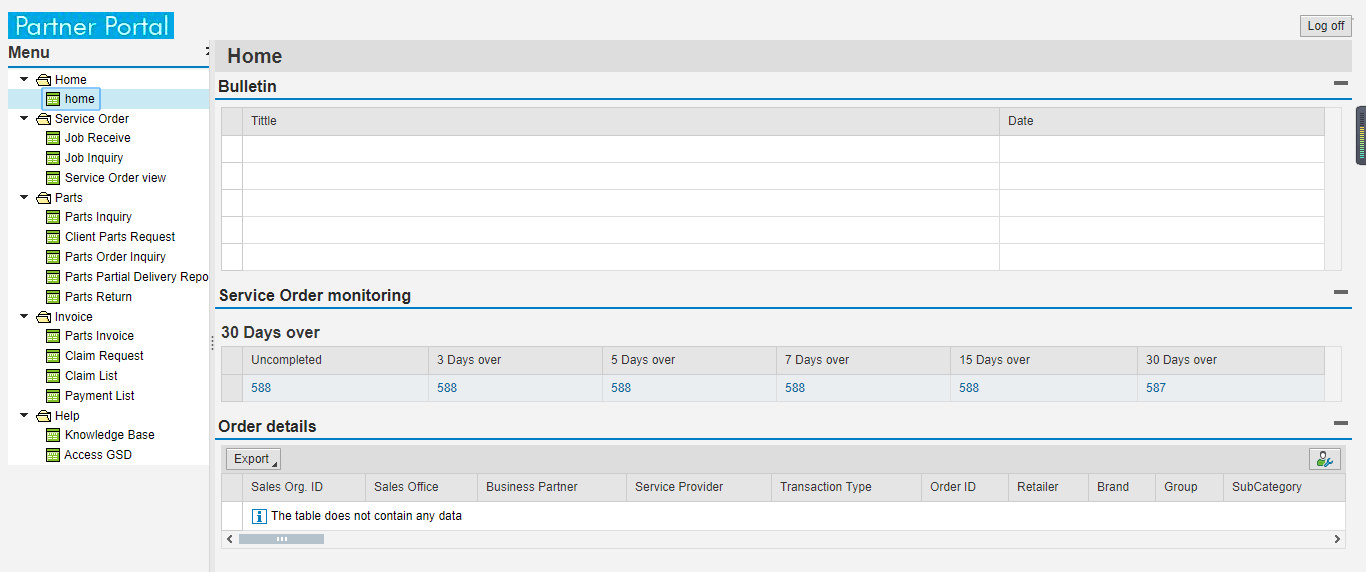Click the Job Inquiry page icon
The height and width of the screenshot is (572, 1366).
(x=53, y=158)
